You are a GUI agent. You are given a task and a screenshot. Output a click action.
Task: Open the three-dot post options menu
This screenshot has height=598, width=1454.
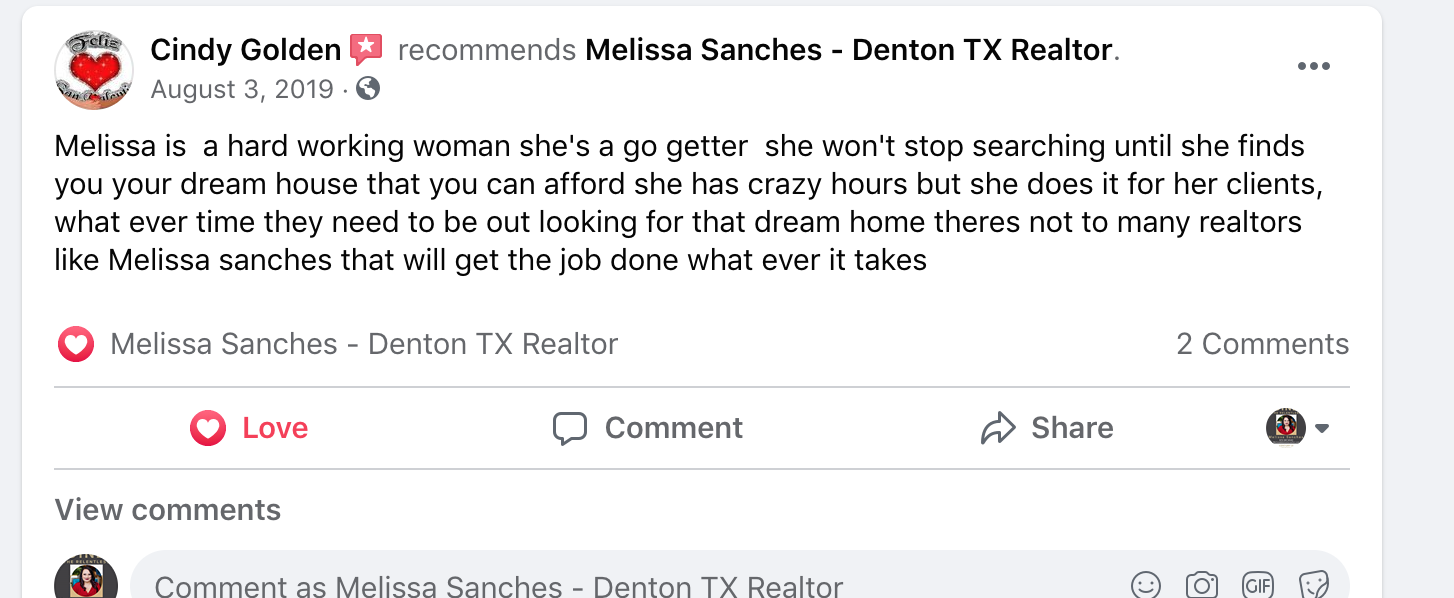(1314, 65)
